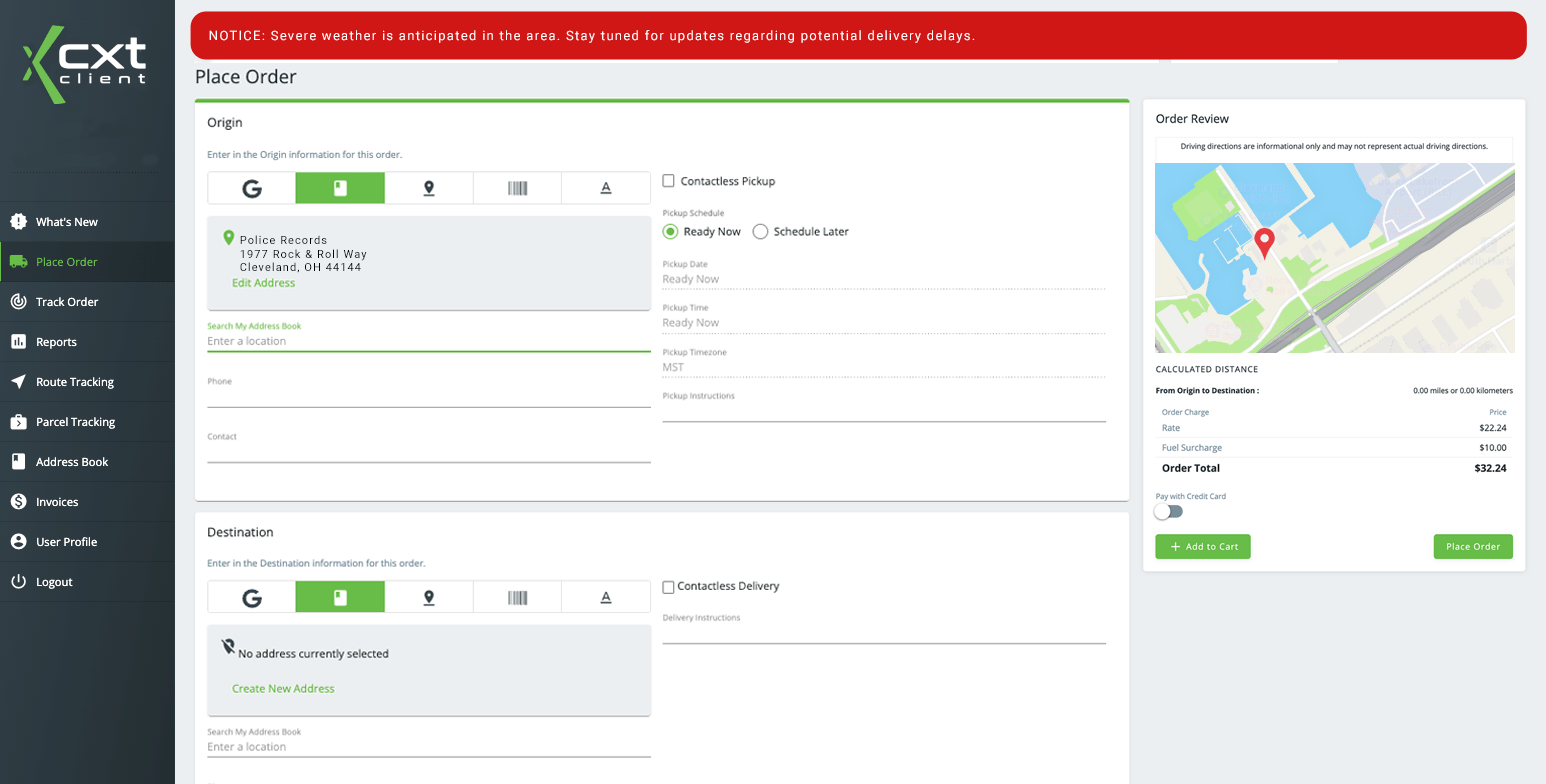
Task: Click Create New Address under Destination
Action: pyautogui.click(x=283, y=688)
